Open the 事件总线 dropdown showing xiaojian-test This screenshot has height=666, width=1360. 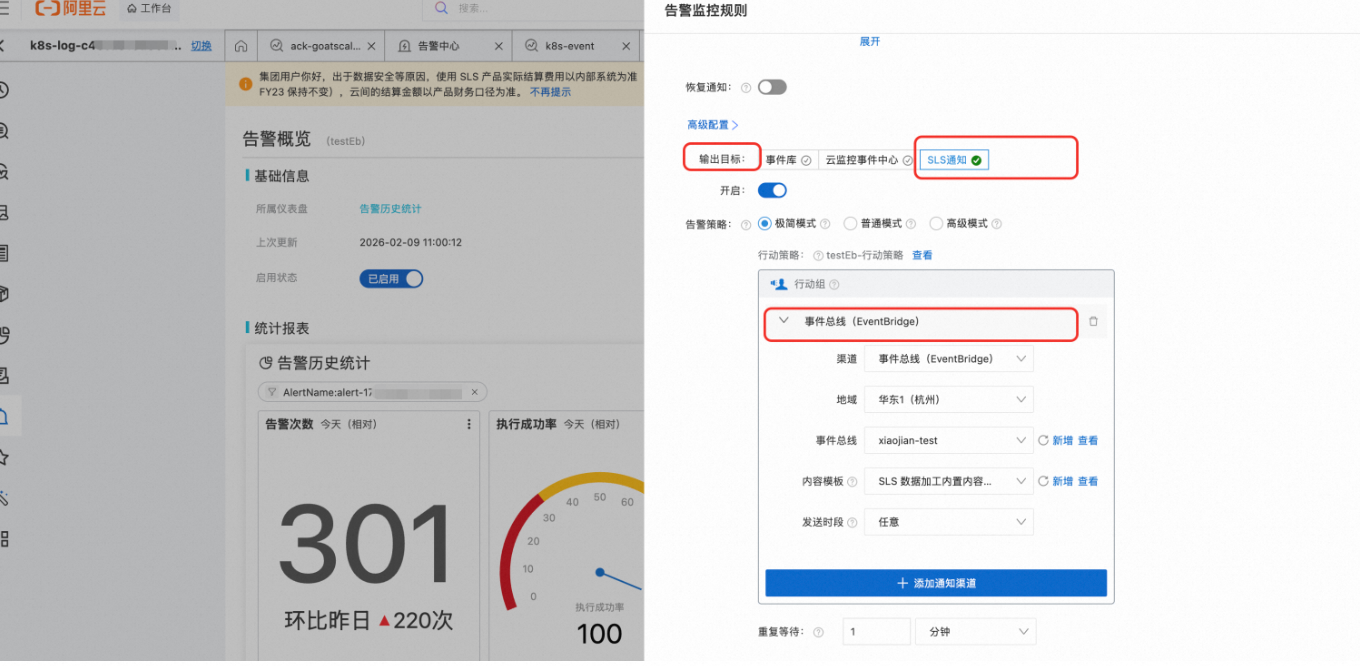pos(948,440)
